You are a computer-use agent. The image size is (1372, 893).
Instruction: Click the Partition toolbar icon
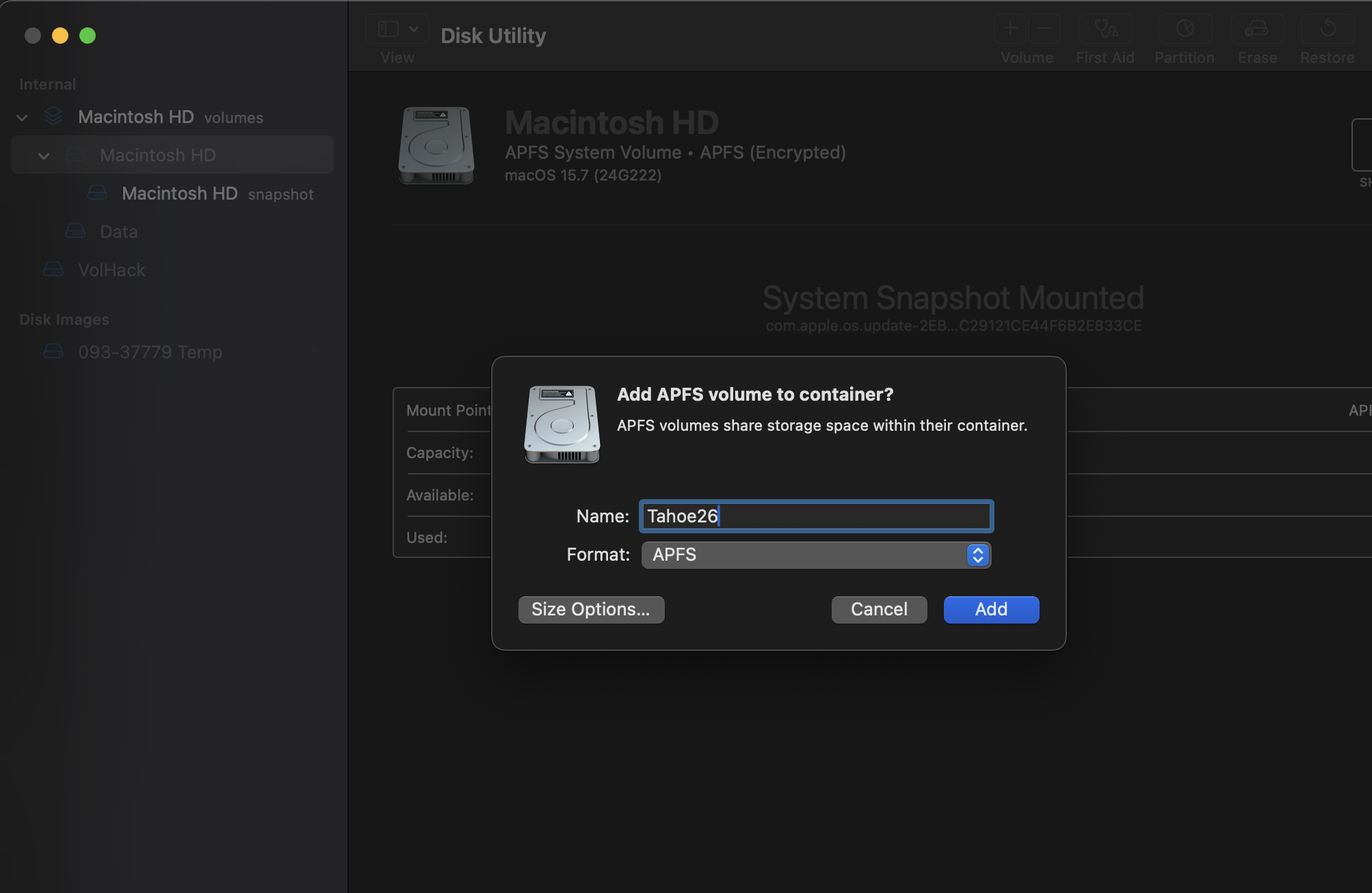[x=1185, y=29]
